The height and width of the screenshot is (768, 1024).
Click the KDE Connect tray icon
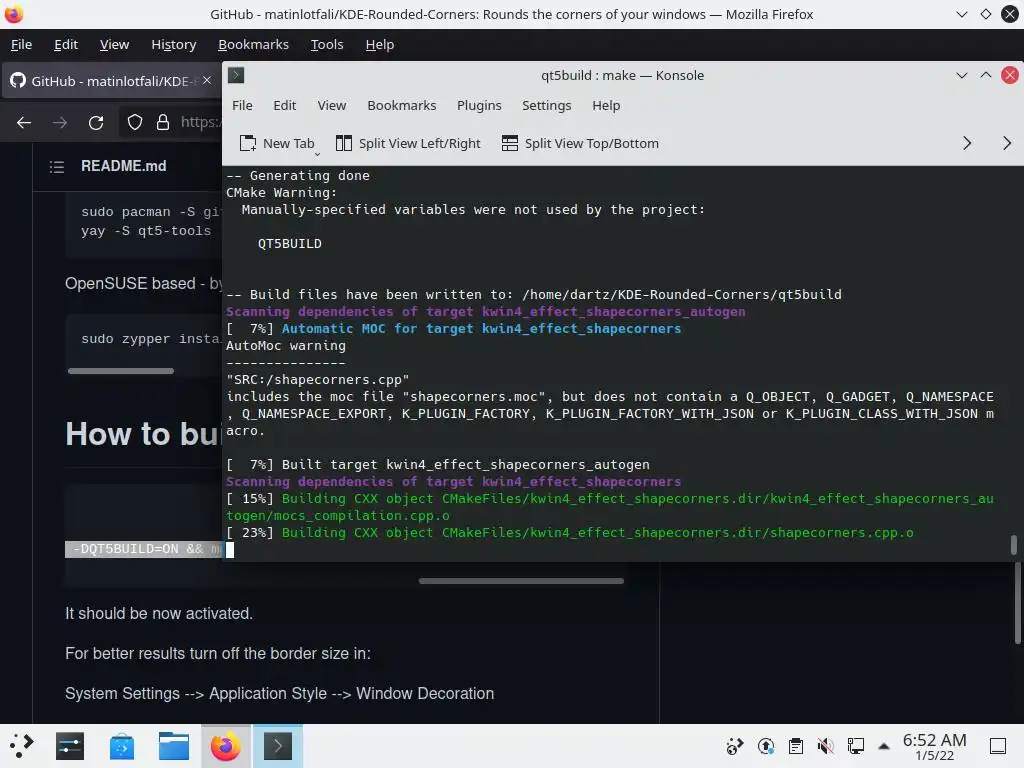[735, 746]
